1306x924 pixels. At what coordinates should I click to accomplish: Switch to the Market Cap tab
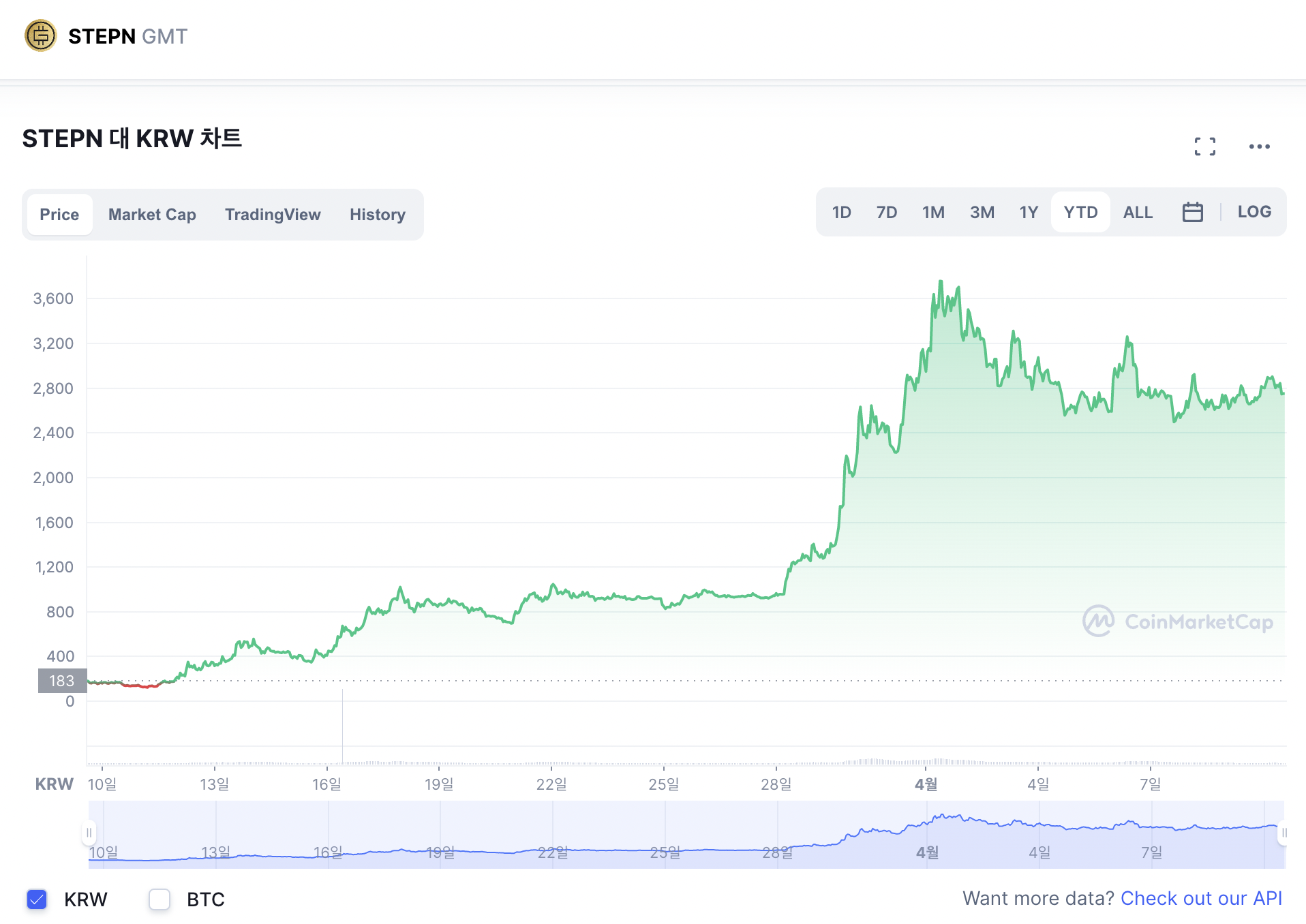coord(152,215)
